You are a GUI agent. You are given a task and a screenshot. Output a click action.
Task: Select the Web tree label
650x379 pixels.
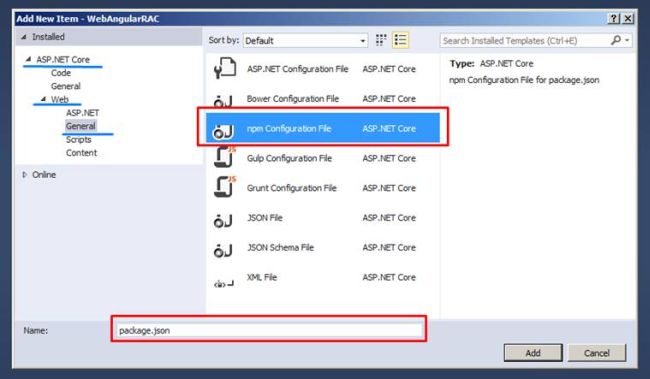pyautogui.click(x=60, y=100)
